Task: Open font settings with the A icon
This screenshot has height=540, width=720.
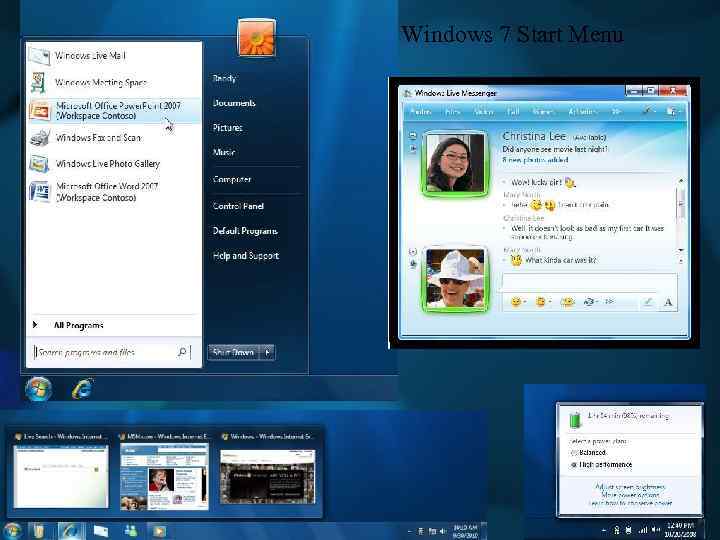Action: point(668,302)
